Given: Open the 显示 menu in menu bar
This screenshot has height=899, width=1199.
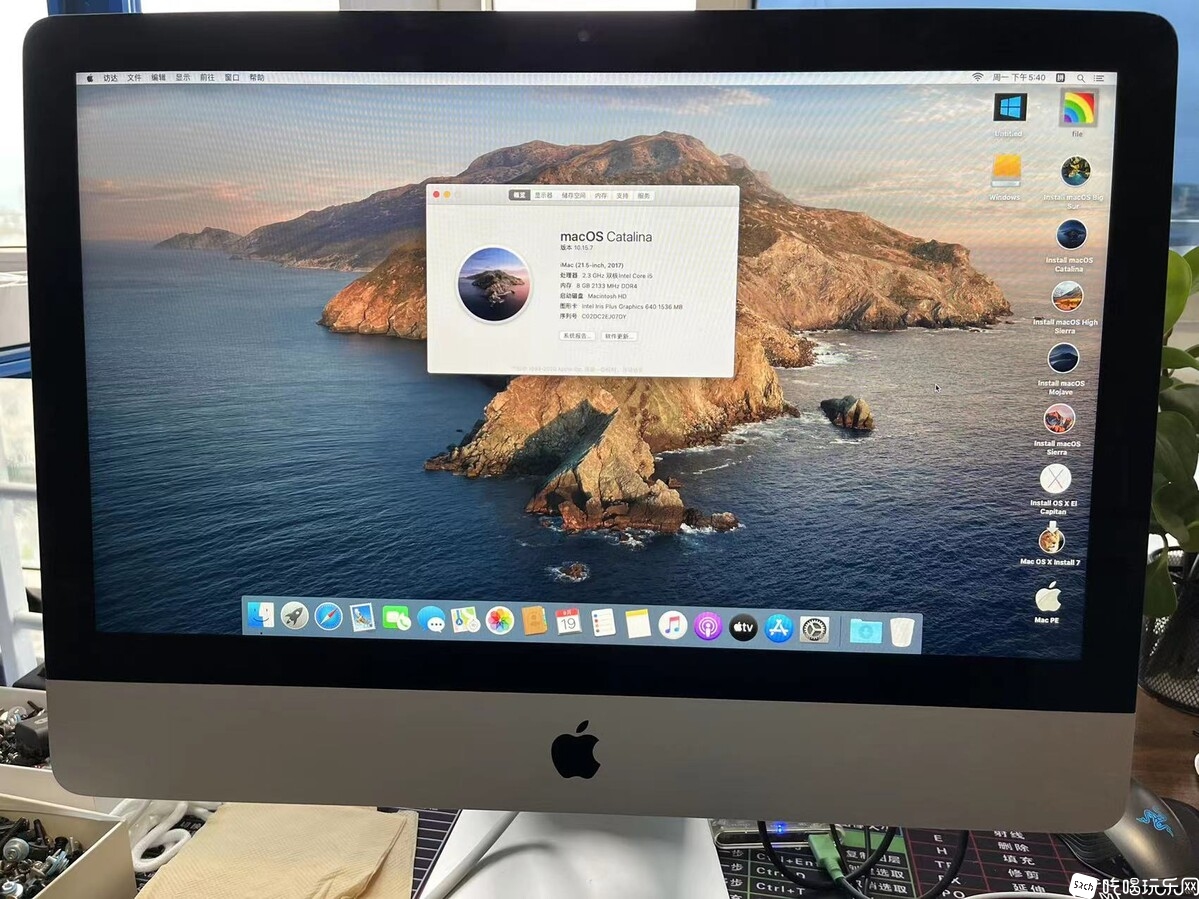Looking at the screenshot, I should tap(183, 78).
